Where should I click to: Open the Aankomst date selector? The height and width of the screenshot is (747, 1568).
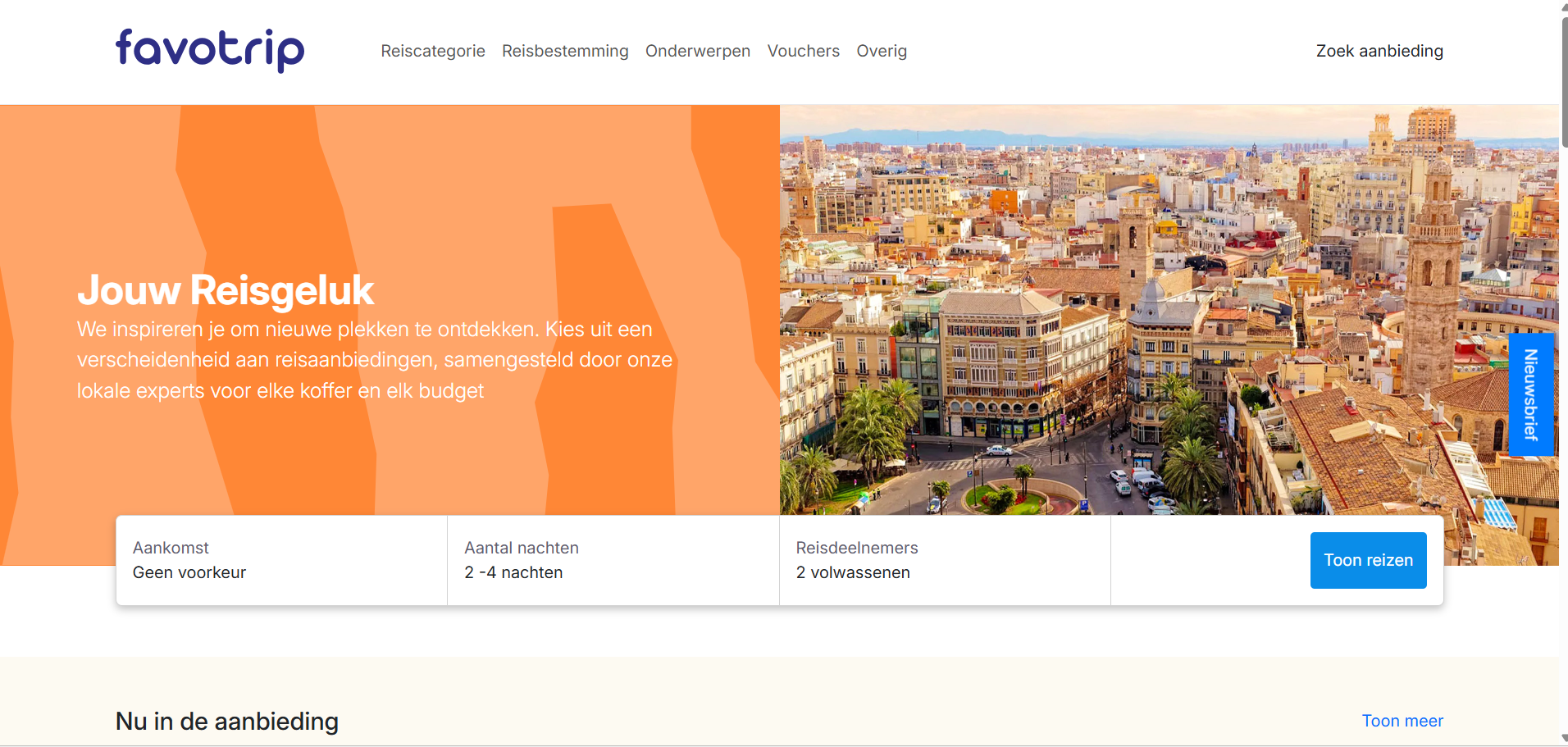click(281, 560)
